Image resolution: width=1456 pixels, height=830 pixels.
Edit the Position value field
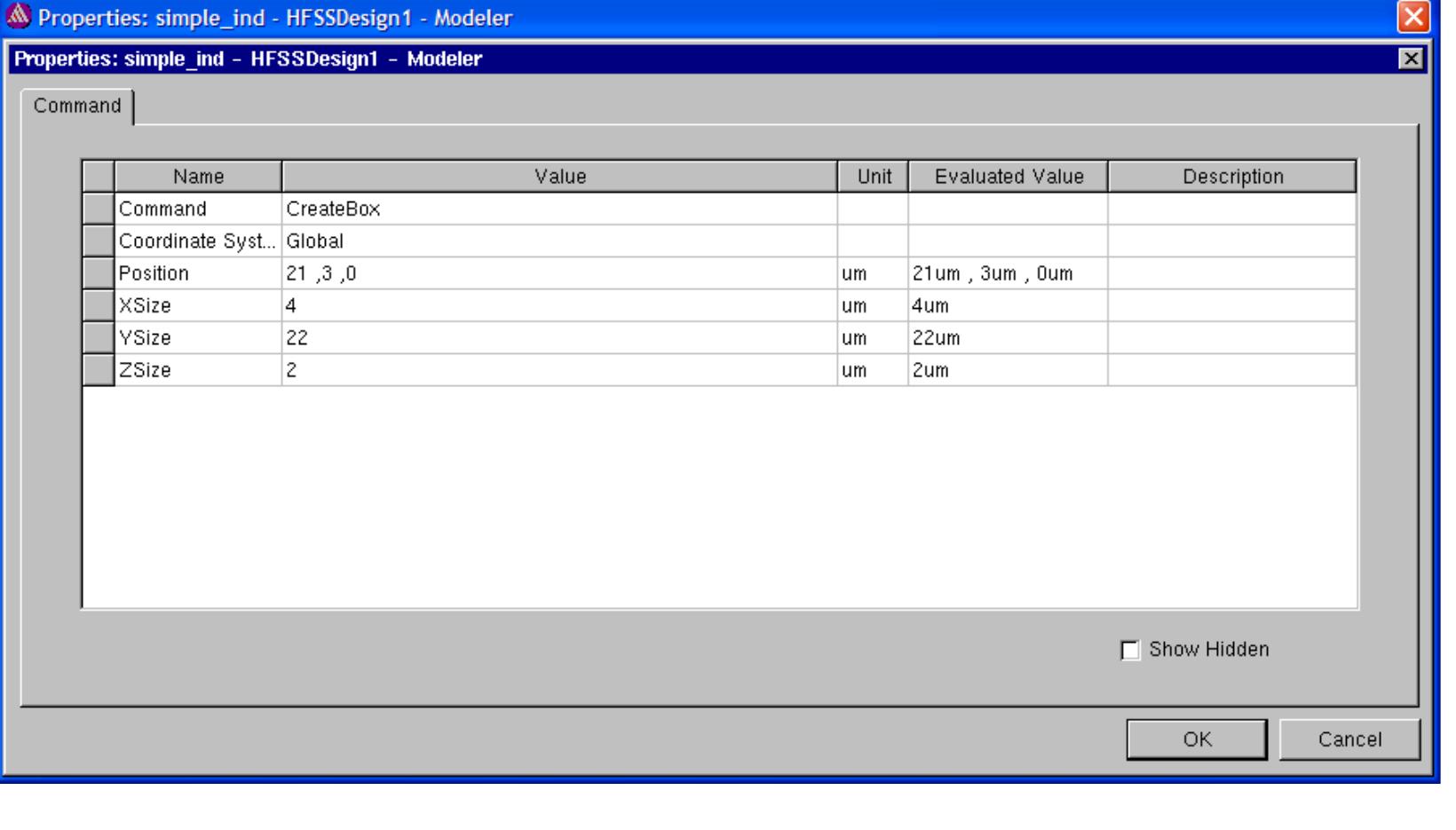click(559, 273)
